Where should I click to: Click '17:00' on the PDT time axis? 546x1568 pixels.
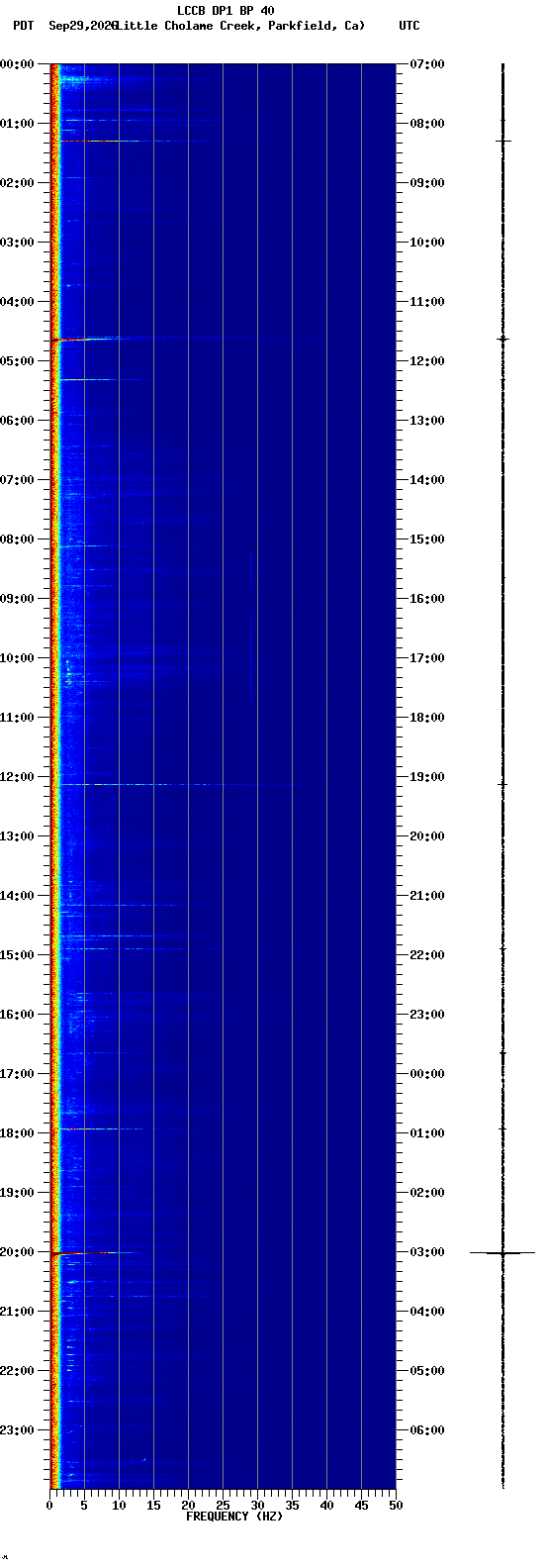(18, 1074)
